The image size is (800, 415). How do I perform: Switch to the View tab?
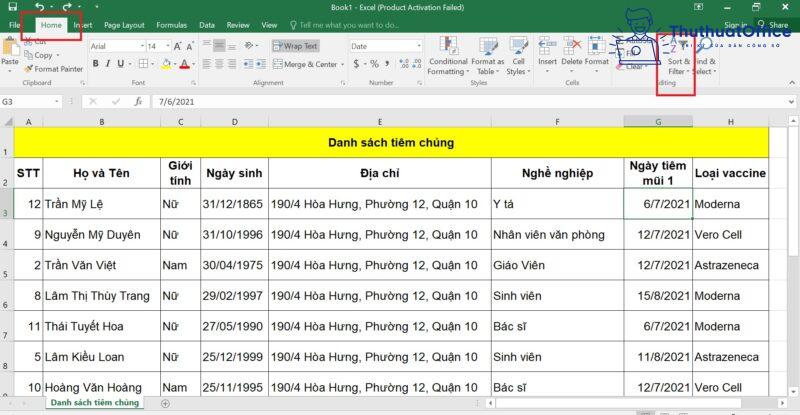269,25
